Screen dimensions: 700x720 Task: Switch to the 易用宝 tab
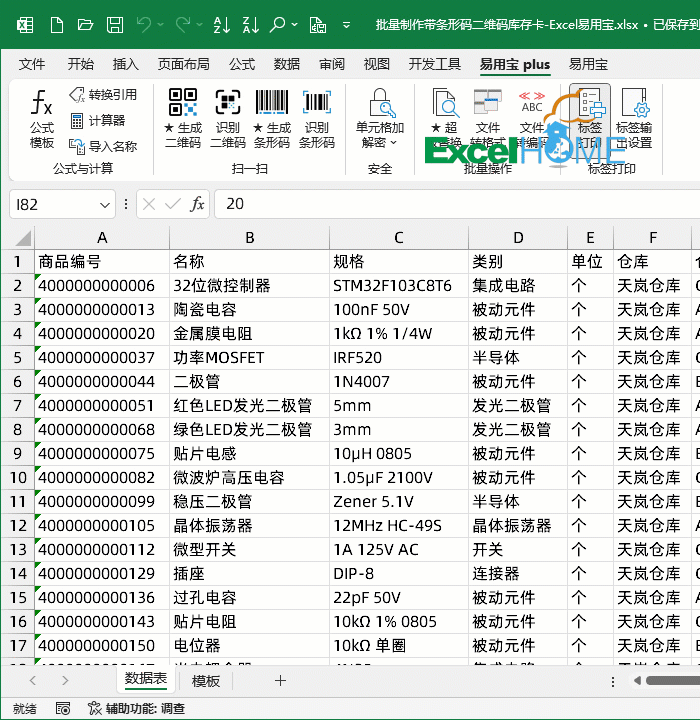tap(588, 64)
